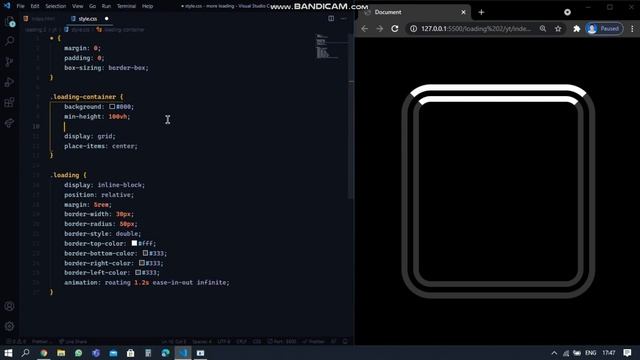Open the Go menu

coord(93,6)
